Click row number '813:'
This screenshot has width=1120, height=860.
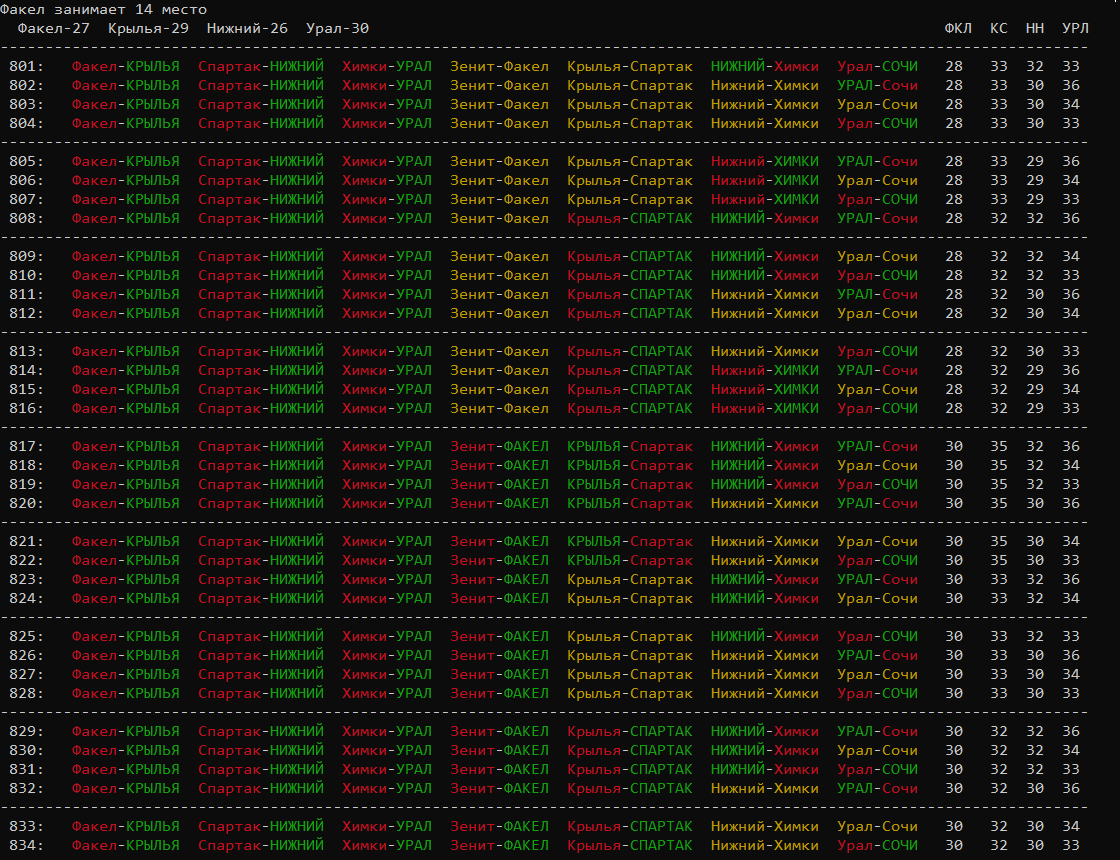tap(26, 351)
